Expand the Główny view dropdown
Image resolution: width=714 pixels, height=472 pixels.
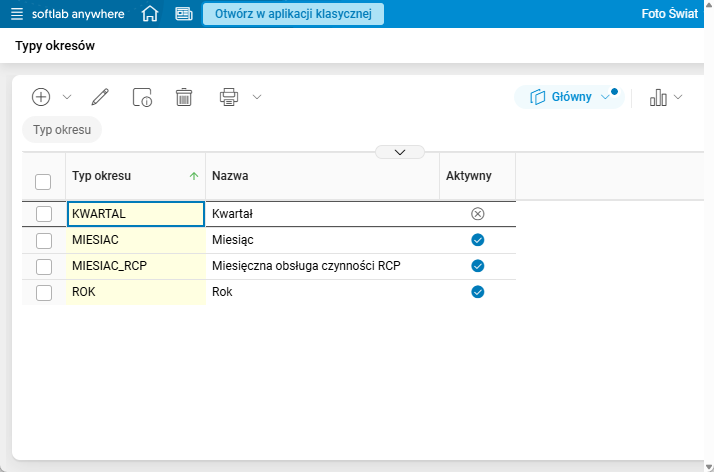pos(605,97)
